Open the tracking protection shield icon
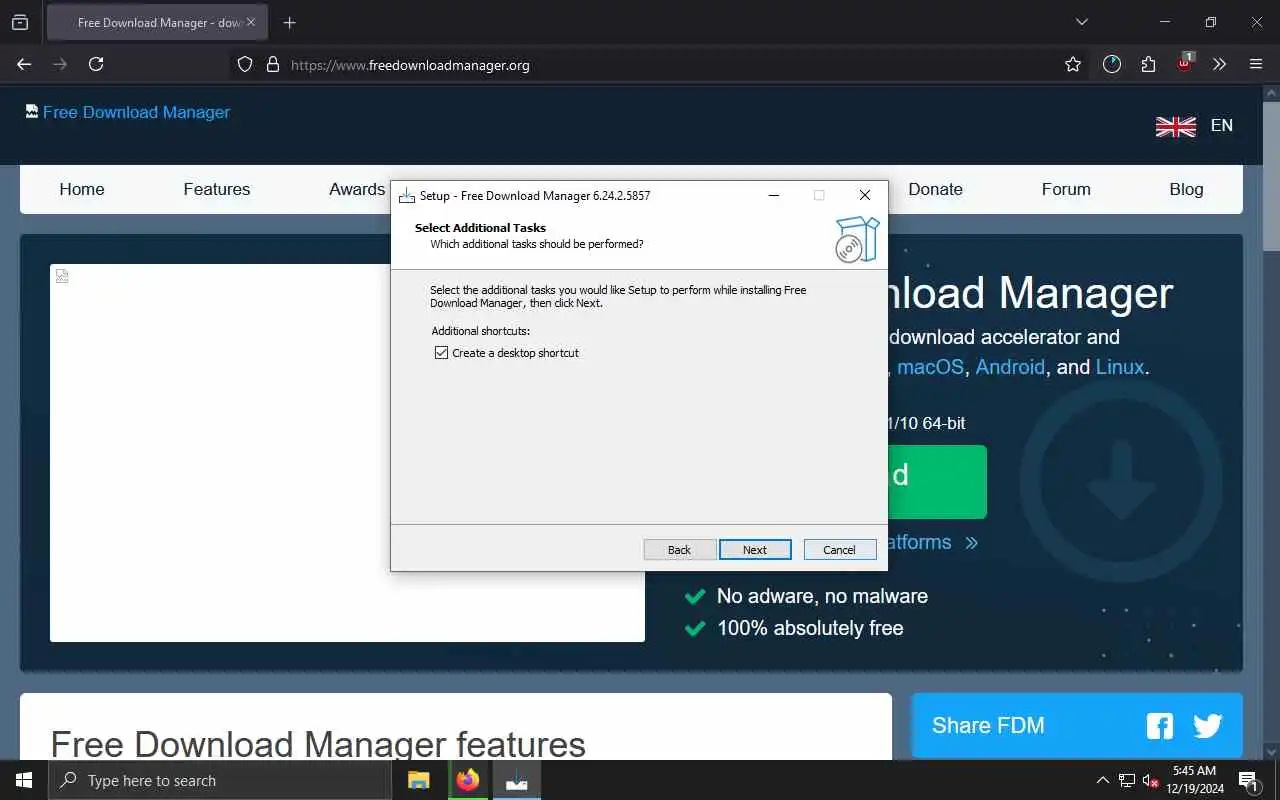This screenshot has width=1280, height=800. (x=244, y=64)
